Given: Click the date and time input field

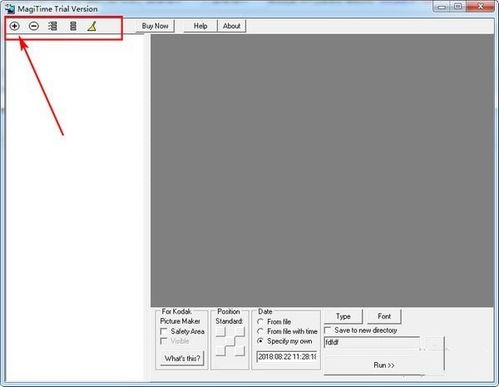Looking at the screenshot, I should click(287, 357).
